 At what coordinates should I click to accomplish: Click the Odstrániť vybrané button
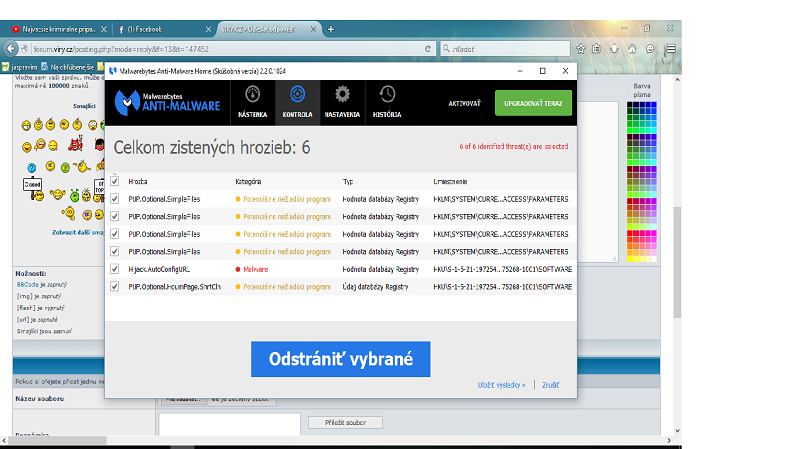[340, 359]
